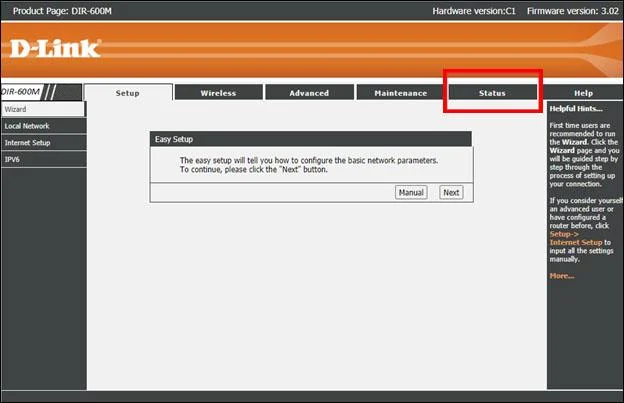Image resolution: width=624 pixels, height=403 pixels.
Task: Follow the Setup-> Internet Setup hint link
Action: [576, 238]
